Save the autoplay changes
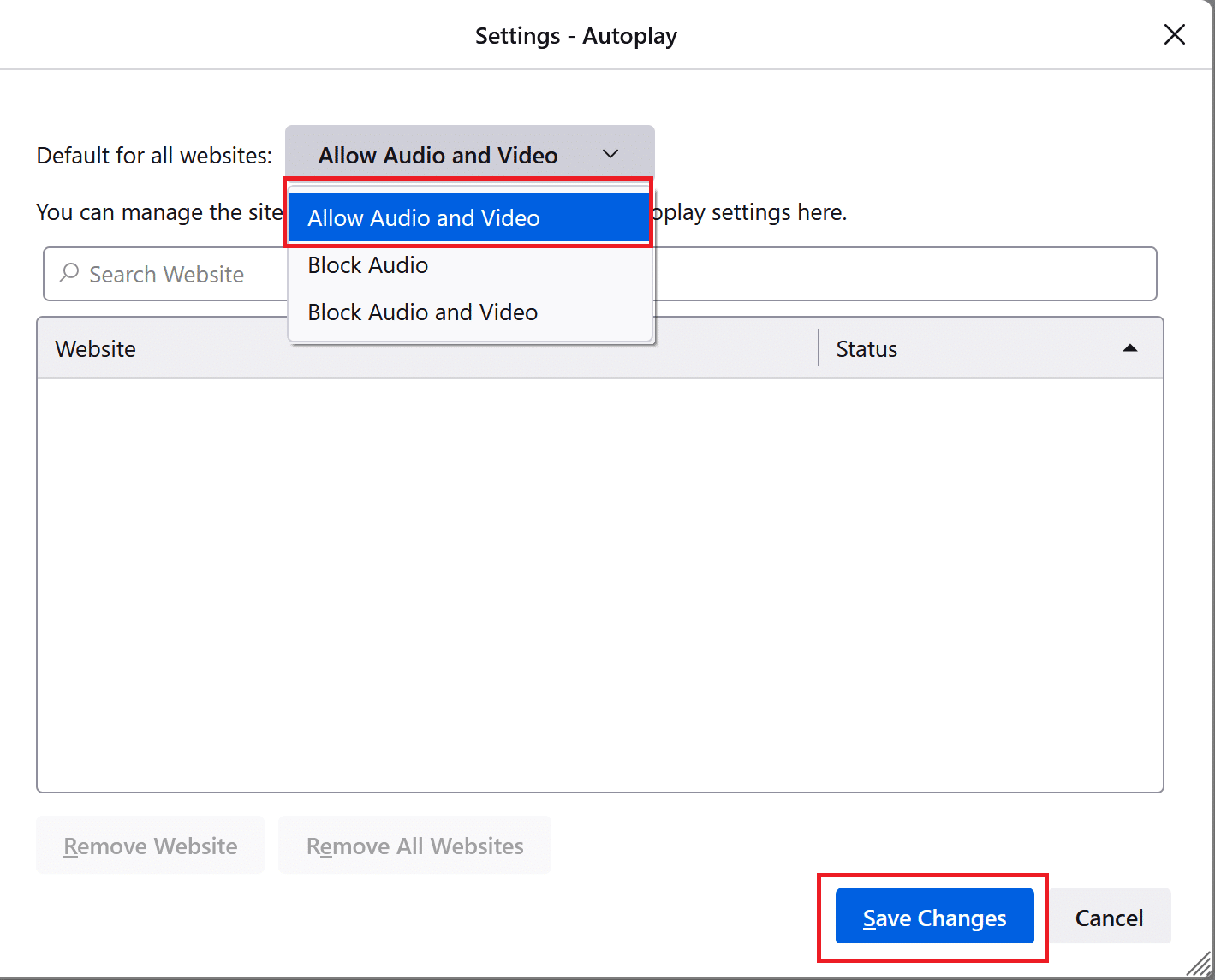1215x980 pixels. click(933, 917)
